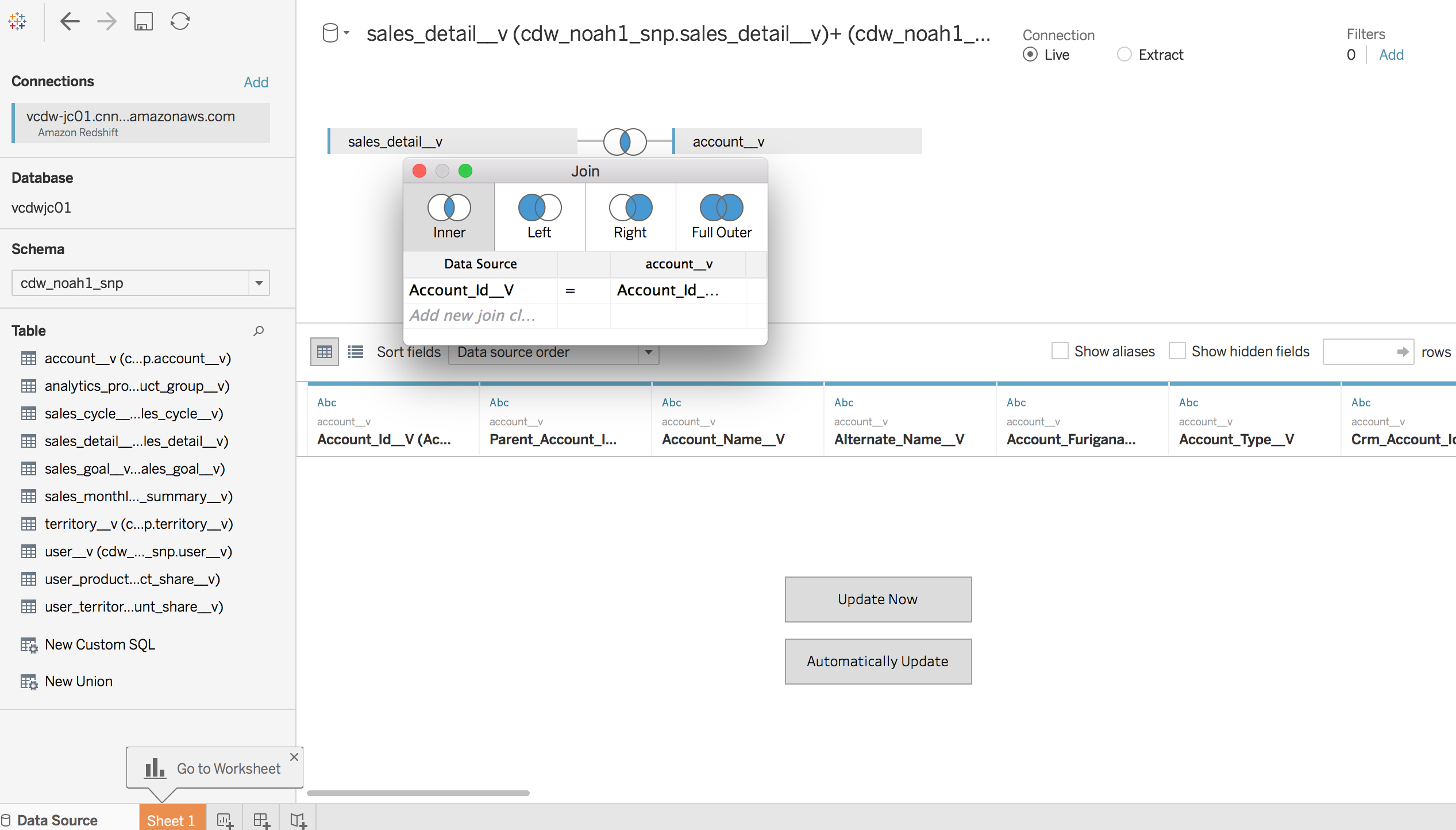Switch to the Sheet 1 tab

coord(171,820)
